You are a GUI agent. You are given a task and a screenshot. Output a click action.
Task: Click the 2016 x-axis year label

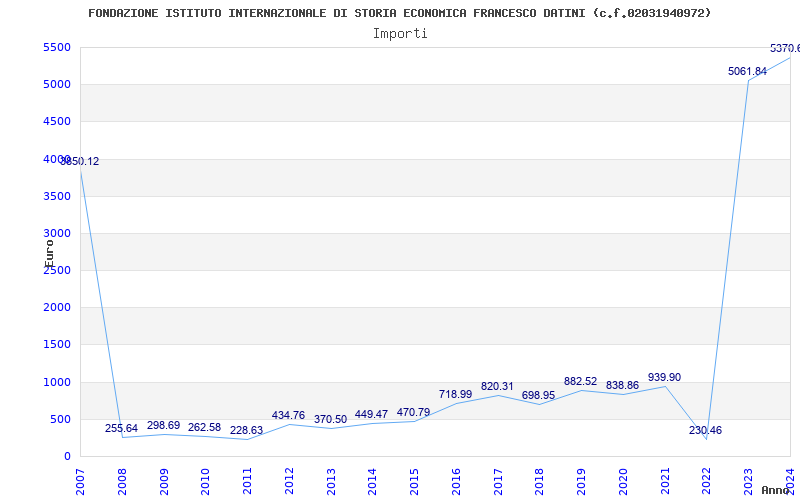click(x=456, y=482)
